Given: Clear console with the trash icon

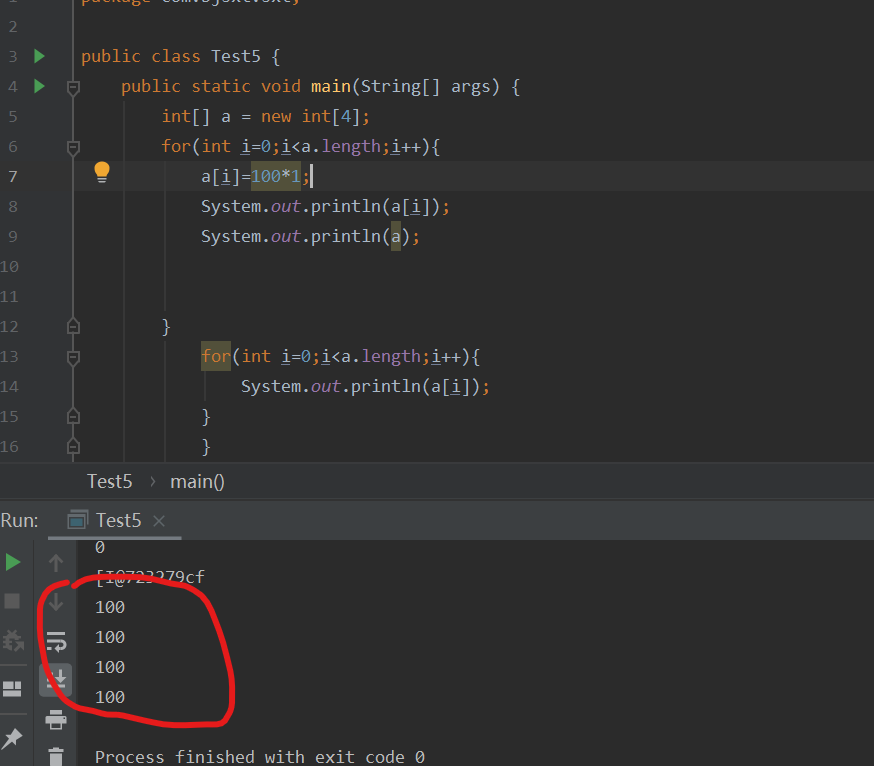Looking at the screenshot, I should point(56,757).
